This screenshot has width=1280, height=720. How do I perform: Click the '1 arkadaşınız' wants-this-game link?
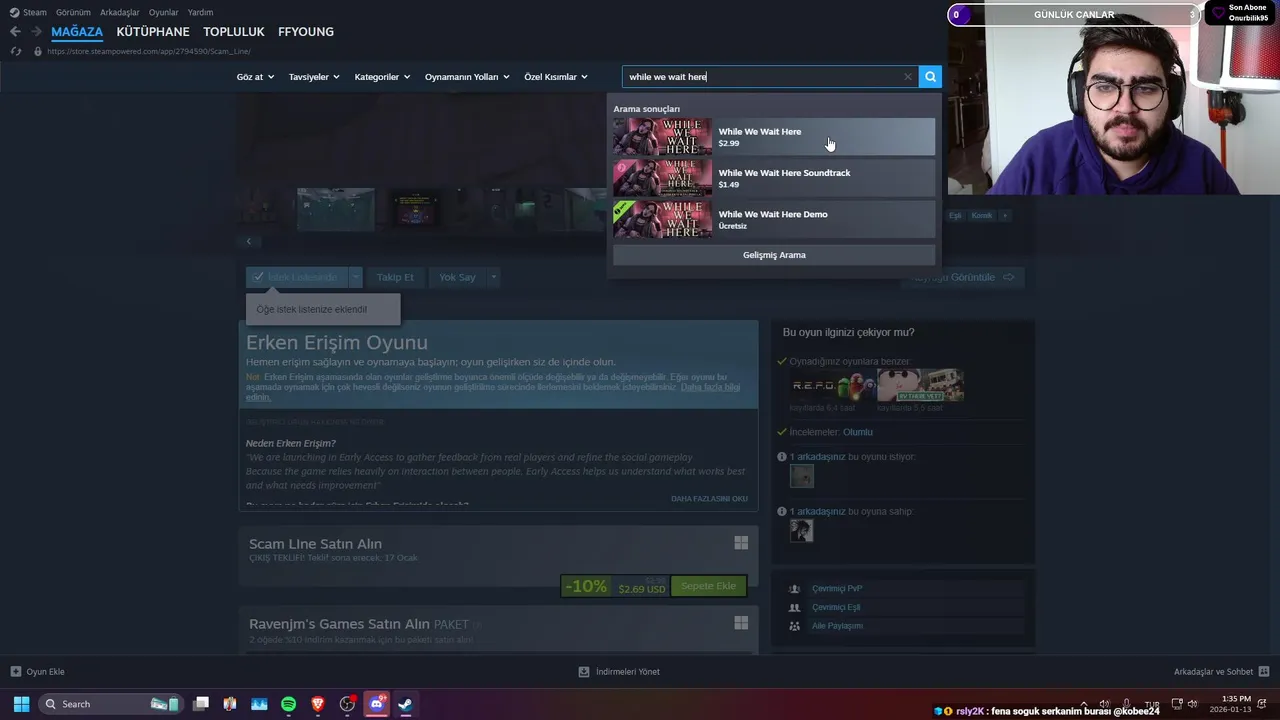[817, 457]
